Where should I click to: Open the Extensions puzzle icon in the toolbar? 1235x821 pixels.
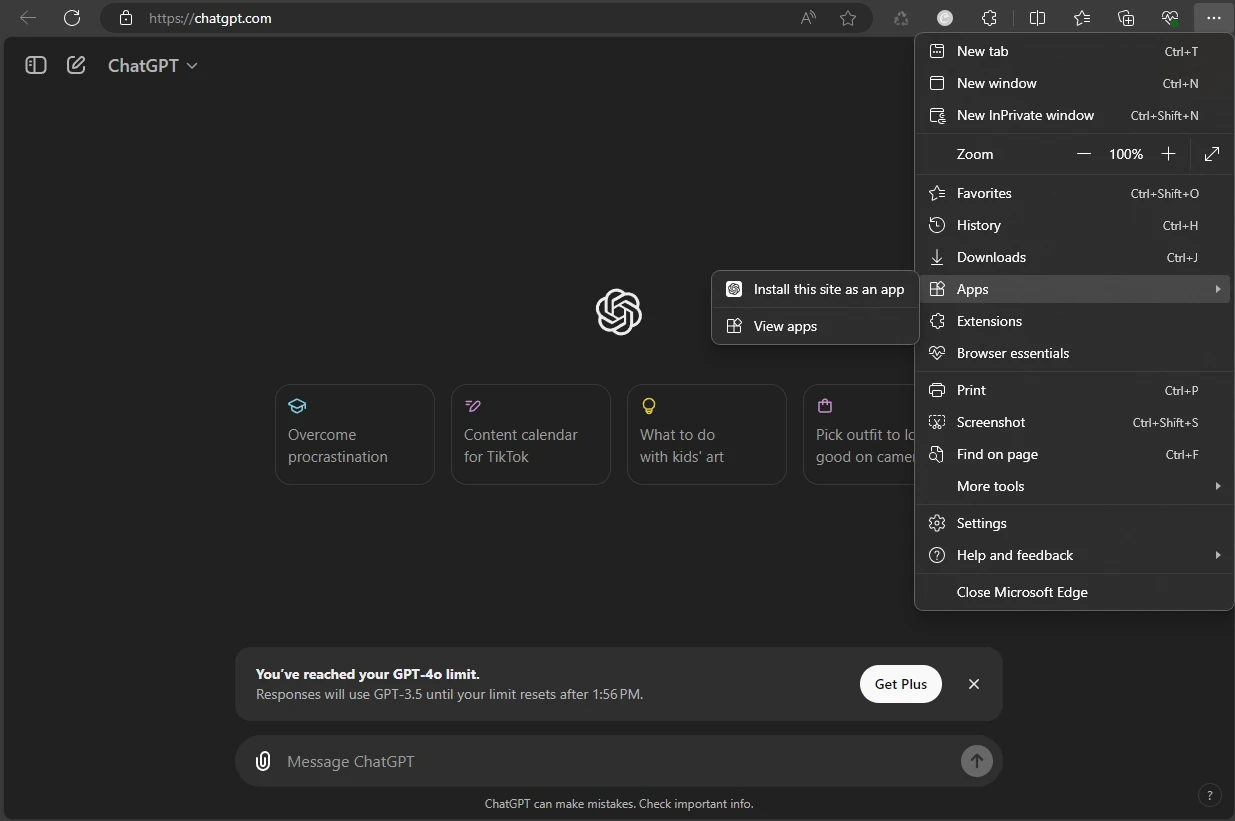pos(989,18)
